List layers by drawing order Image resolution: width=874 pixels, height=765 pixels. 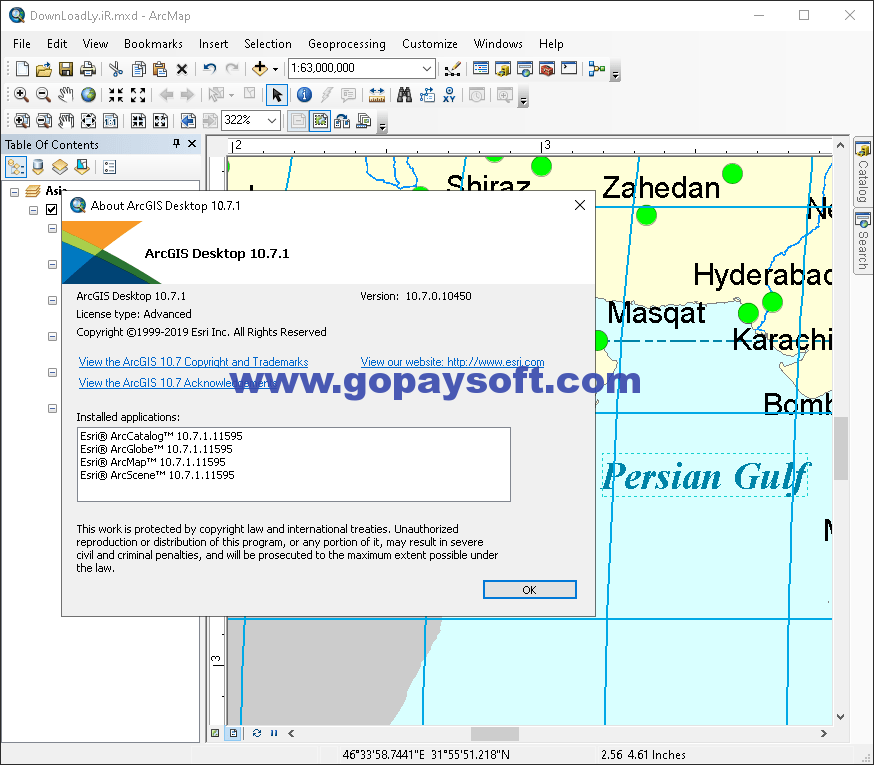click(16, 167)
